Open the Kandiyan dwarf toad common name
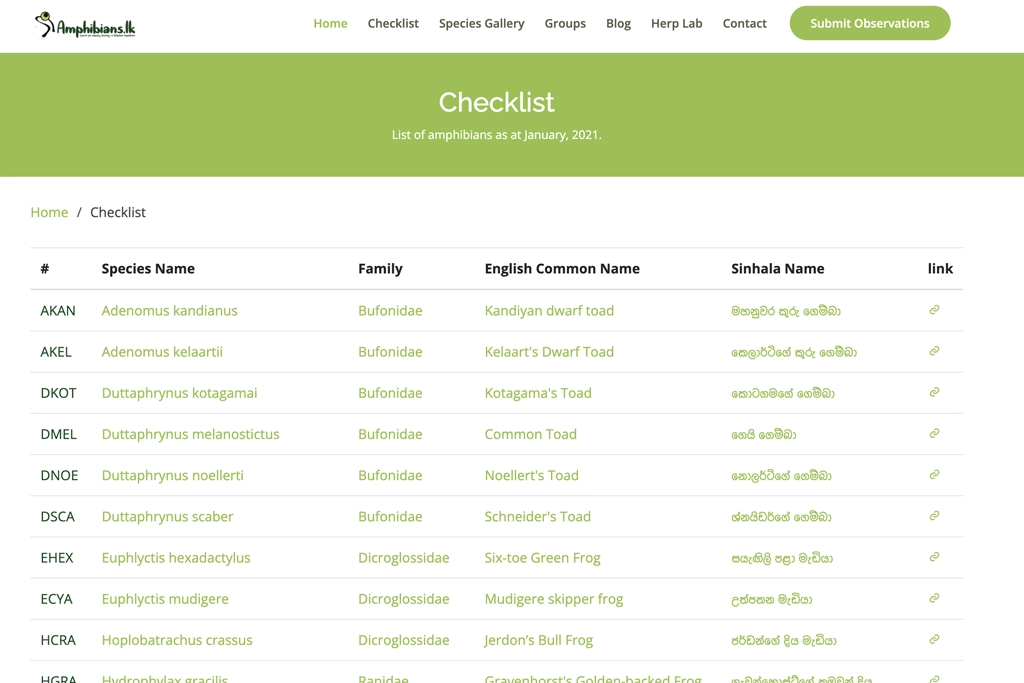This screenshot has width=1024, height=683. 549,311
